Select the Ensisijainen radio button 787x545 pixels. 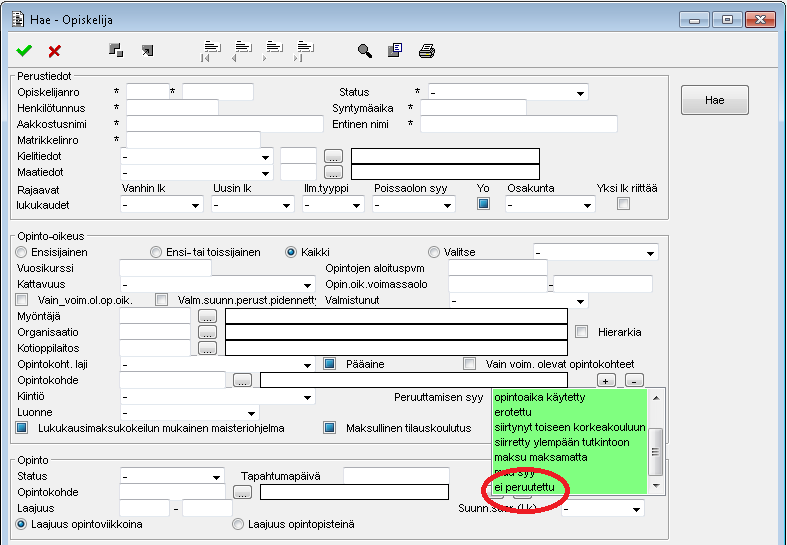[x=21, y=252]
